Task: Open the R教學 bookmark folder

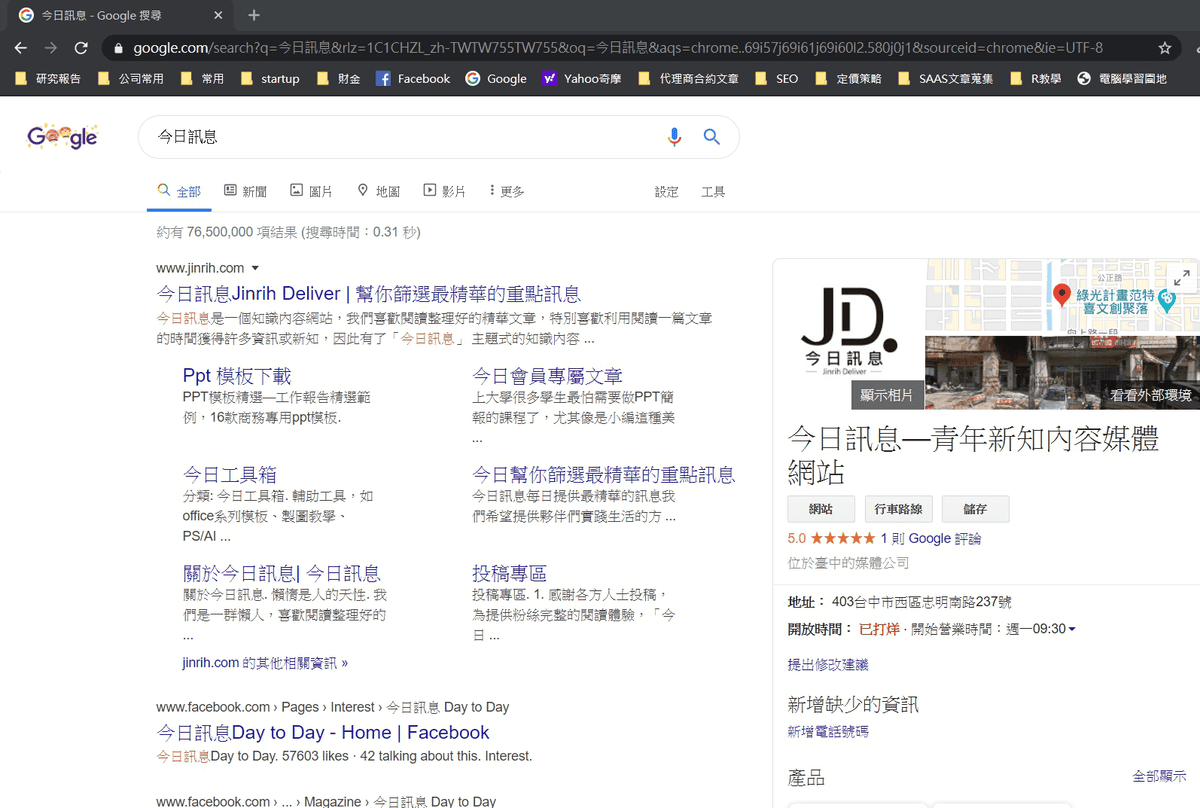Action: pos(1035,78)
